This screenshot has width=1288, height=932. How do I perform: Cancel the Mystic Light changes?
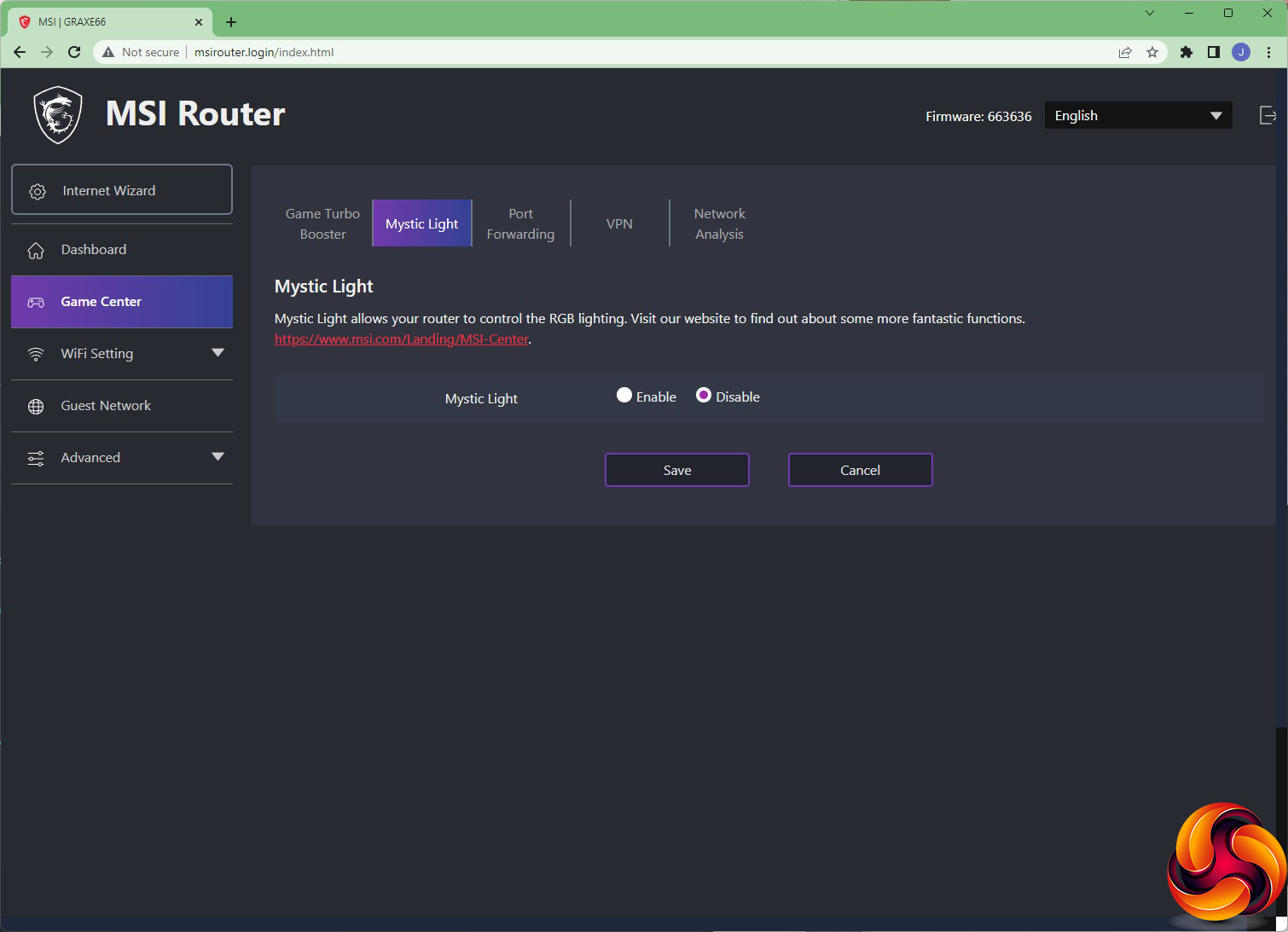pos(861,470)
